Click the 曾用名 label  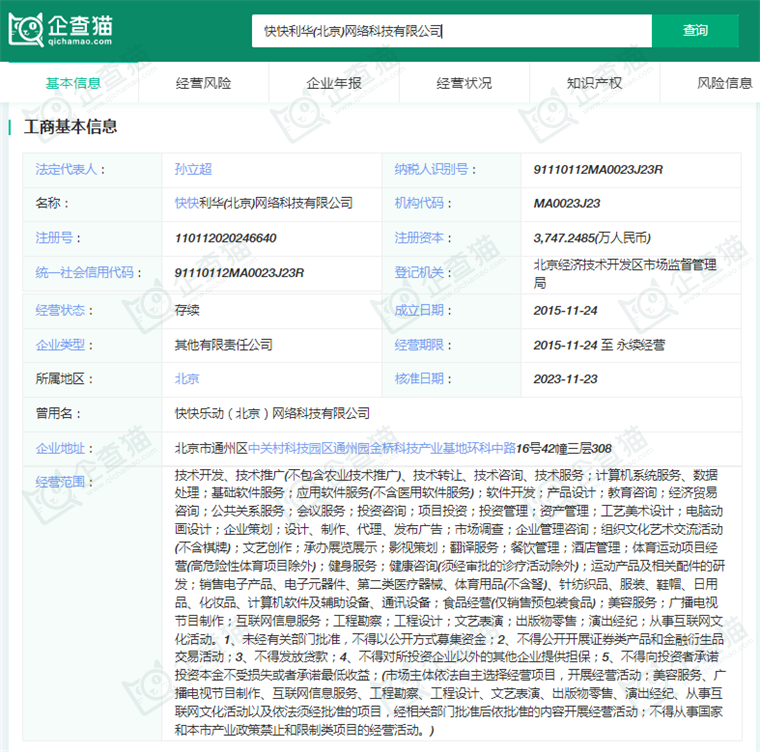pos(54,414)
